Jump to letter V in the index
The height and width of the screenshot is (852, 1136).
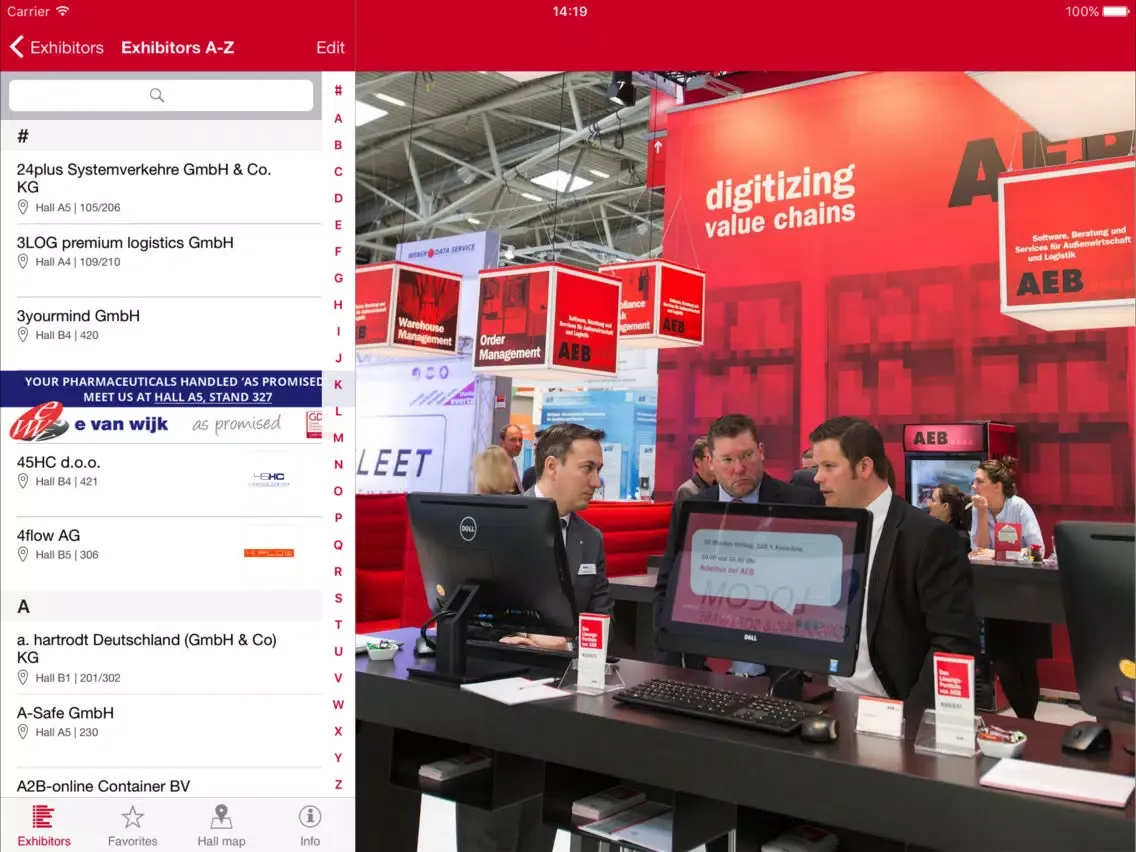click(338, 678)
